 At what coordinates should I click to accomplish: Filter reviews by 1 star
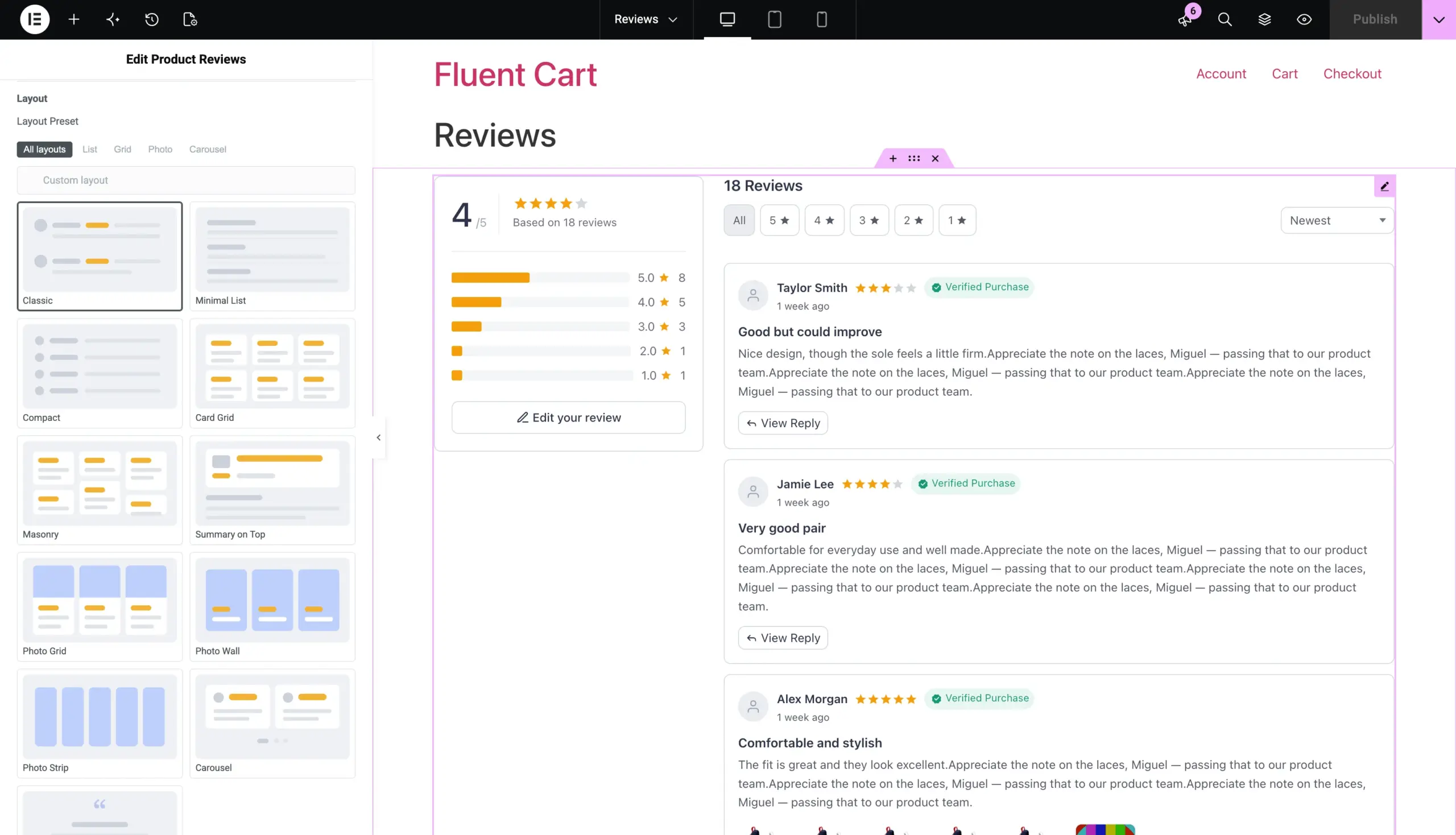pyautogui.click(x=957, y=220)
